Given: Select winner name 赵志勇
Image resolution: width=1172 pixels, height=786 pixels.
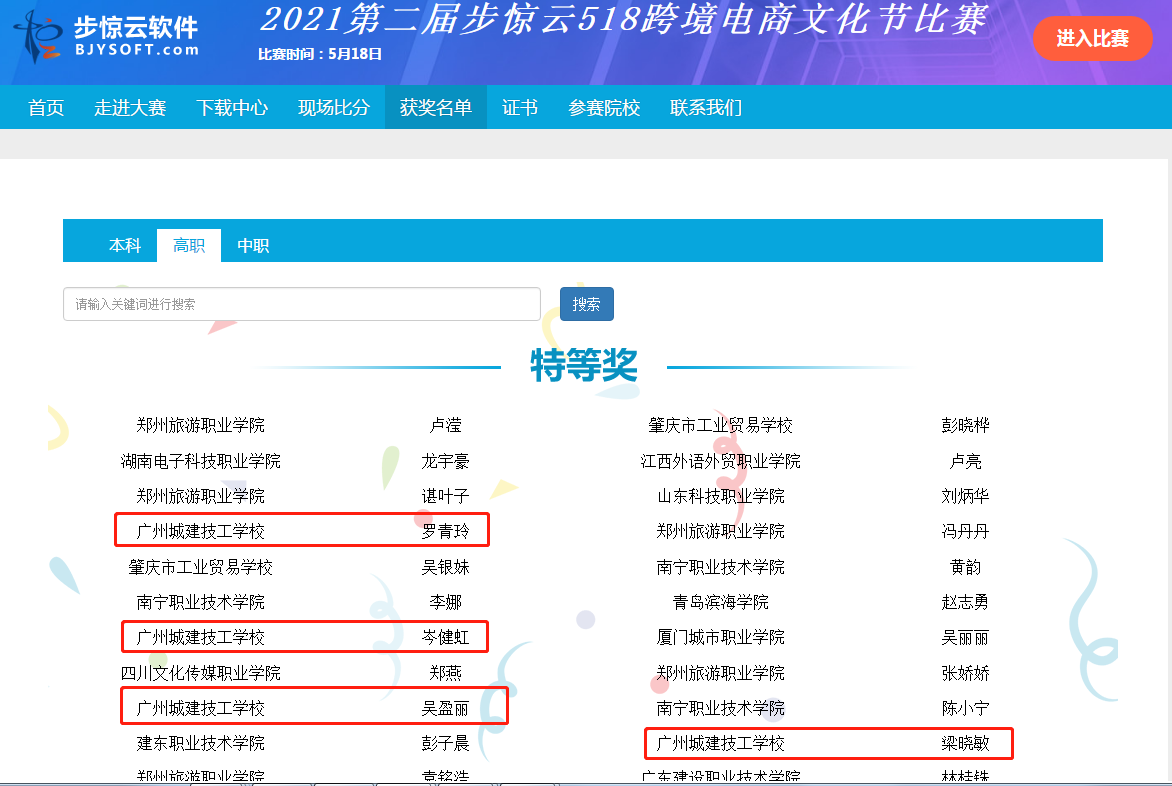Looking at the screenshot, I should coord(966,602).
